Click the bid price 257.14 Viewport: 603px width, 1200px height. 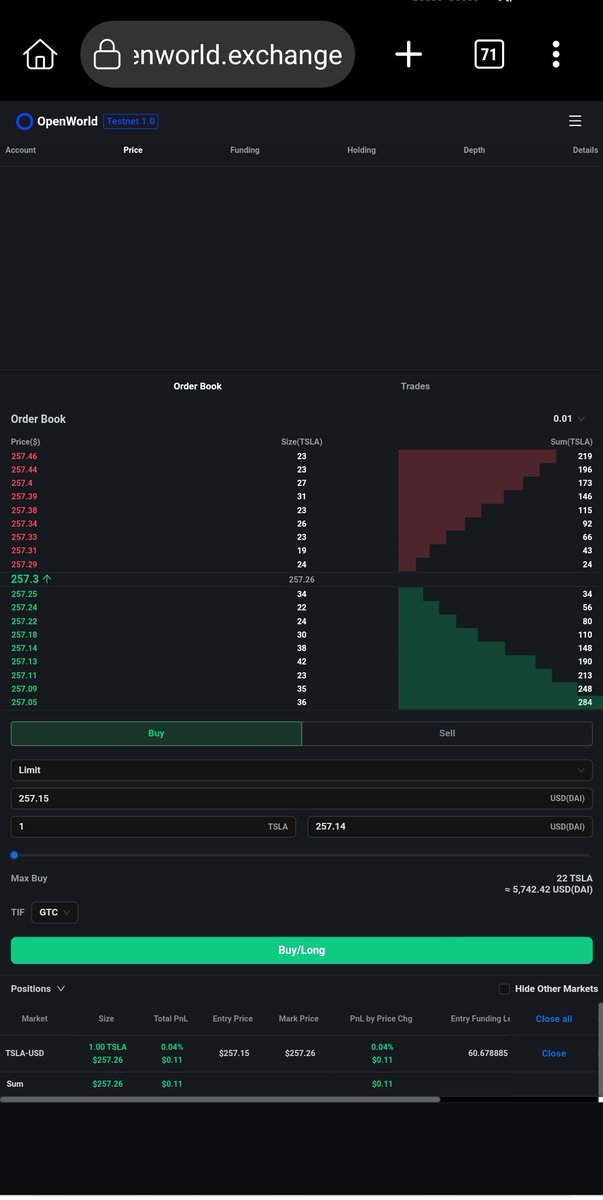[24, 648]
